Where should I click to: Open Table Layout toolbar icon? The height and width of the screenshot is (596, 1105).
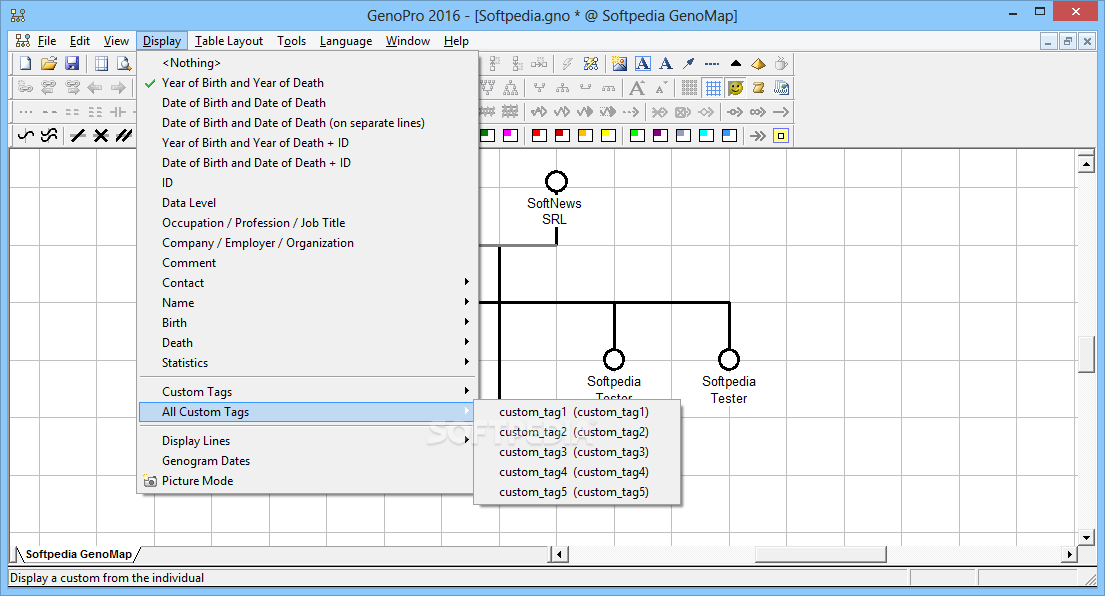coord(101,63)
